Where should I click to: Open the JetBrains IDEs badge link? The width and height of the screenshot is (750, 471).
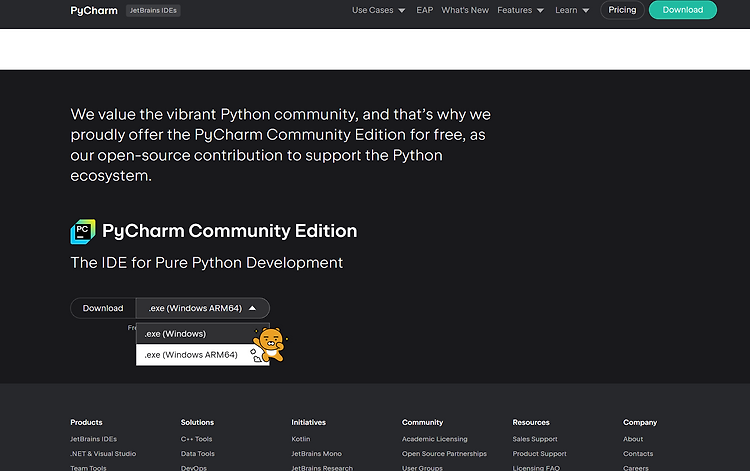[x=153, y=11]
